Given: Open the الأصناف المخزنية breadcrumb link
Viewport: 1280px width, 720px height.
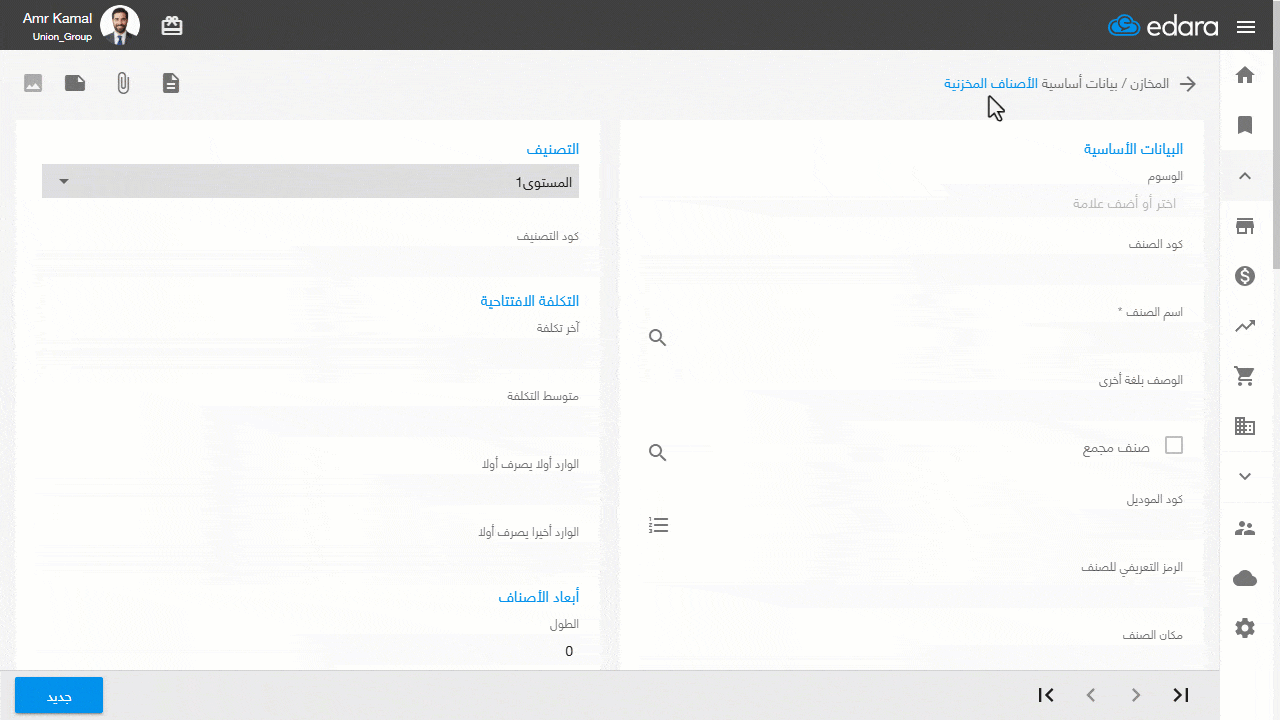Looking at the screenshot, I should [x=990, y=84].
